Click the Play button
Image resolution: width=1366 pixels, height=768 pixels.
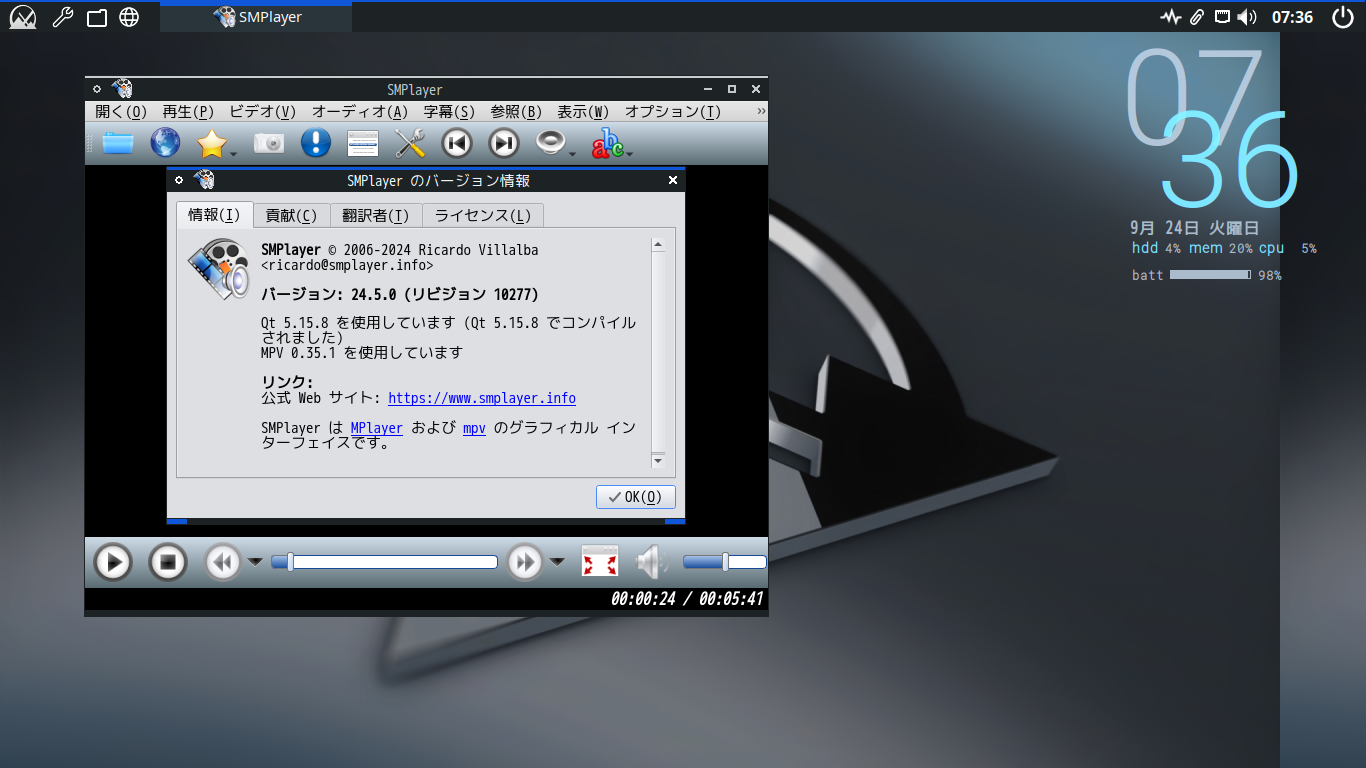coord(113,562)
